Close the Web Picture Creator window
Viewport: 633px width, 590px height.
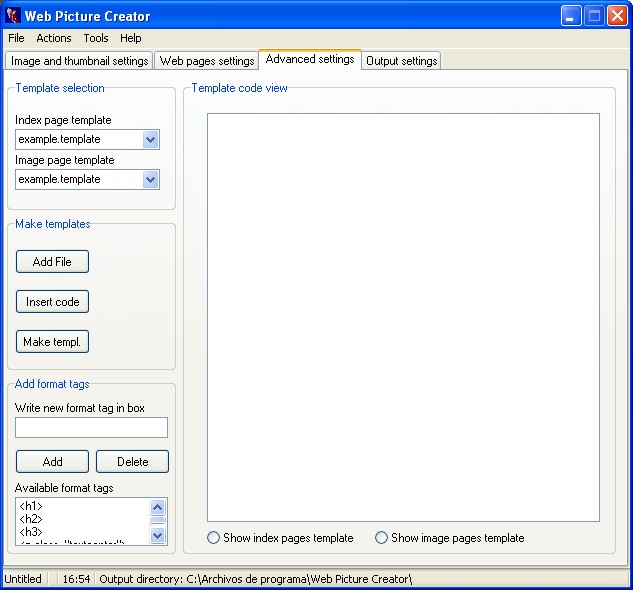(618, 16)
